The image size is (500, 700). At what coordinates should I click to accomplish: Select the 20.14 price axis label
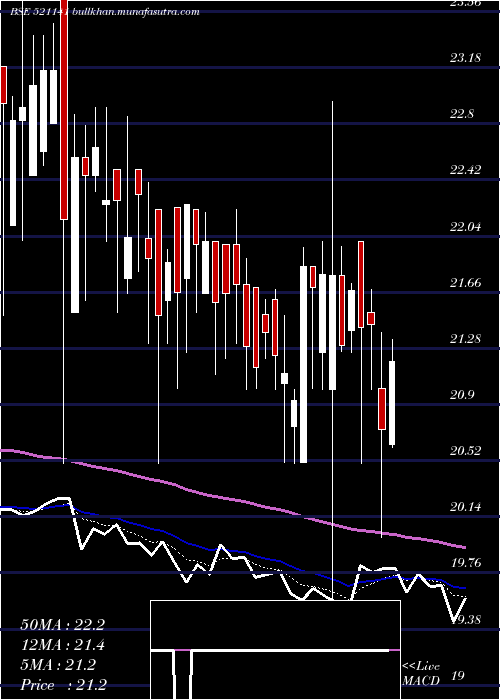[465, 507]
